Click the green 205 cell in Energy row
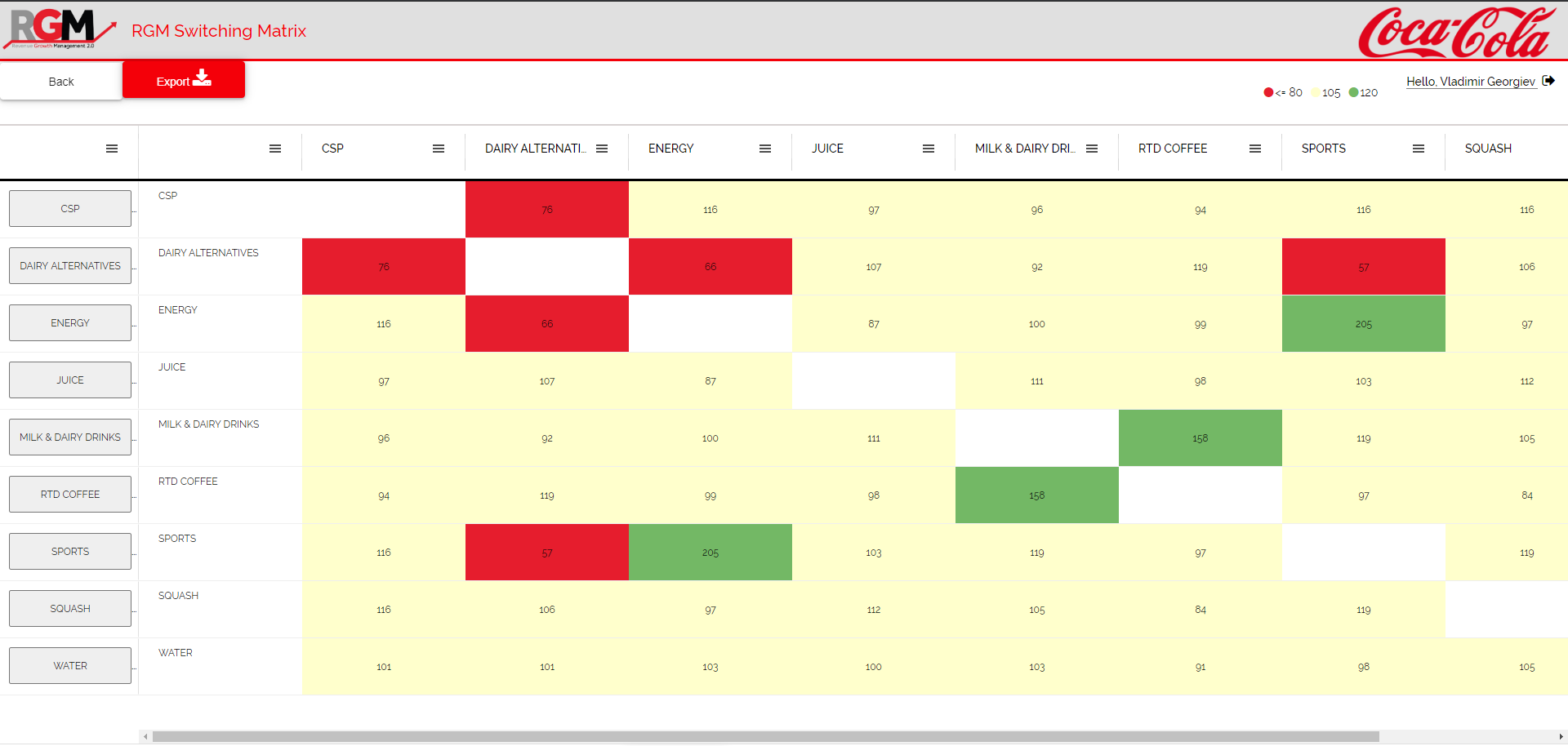 tap(1363, 324)
